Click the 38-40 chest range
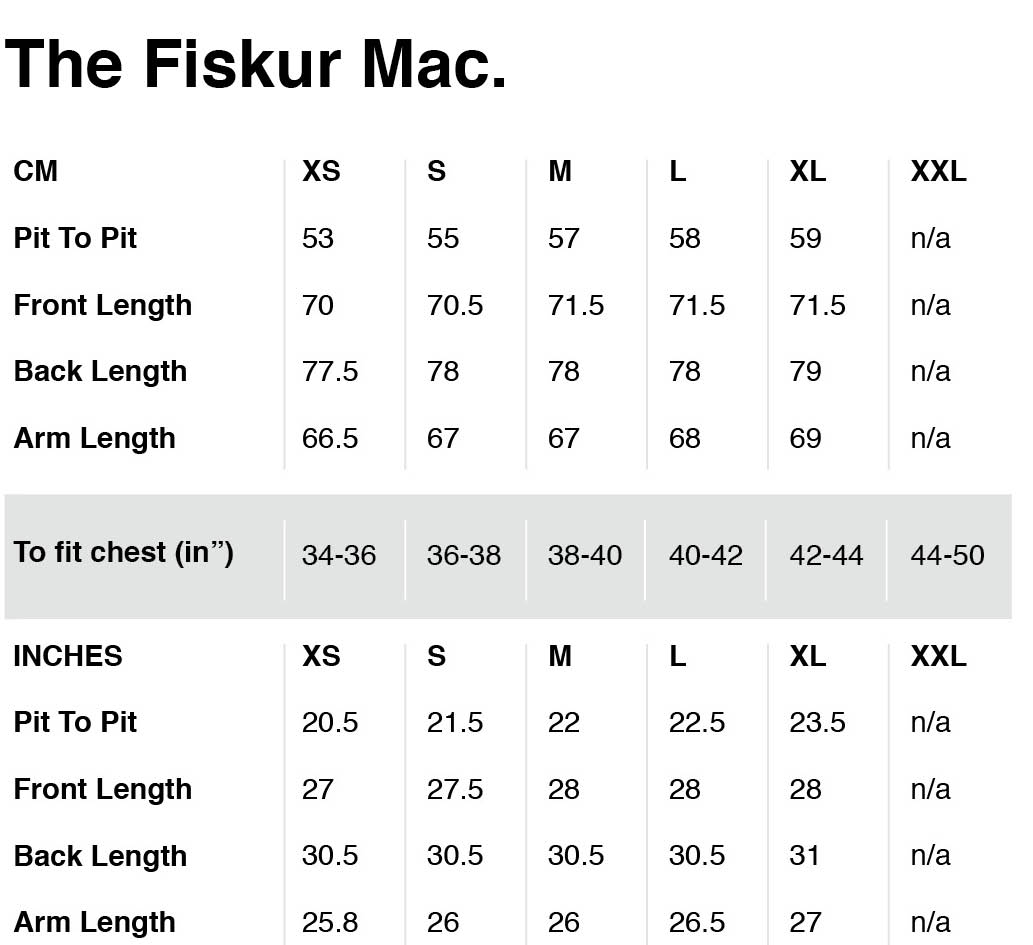The image size is (1033, 945). click(584, 556)
